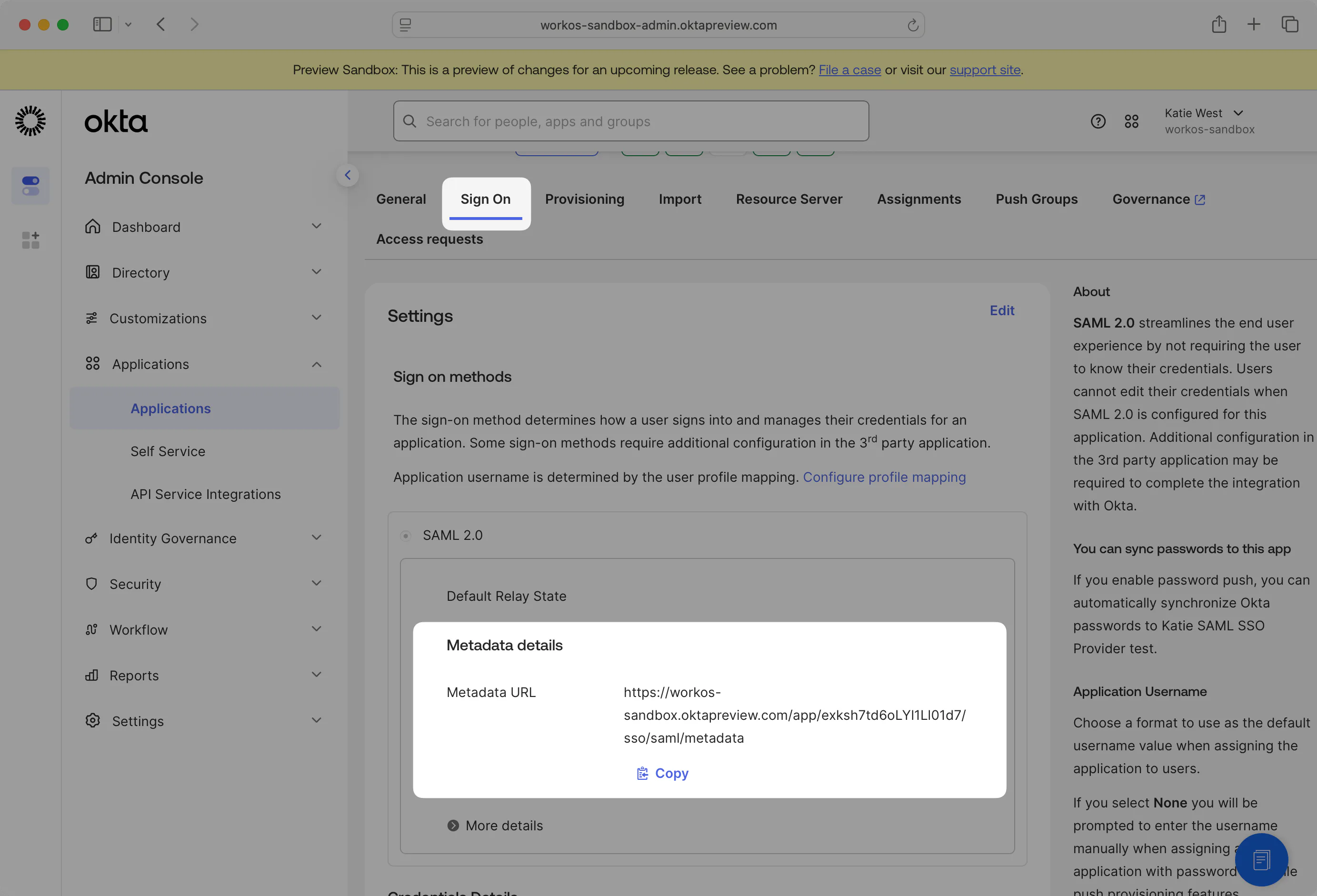Click Safari's sidebar toggle icon
1317x896 pixels.
click(102, 24)
